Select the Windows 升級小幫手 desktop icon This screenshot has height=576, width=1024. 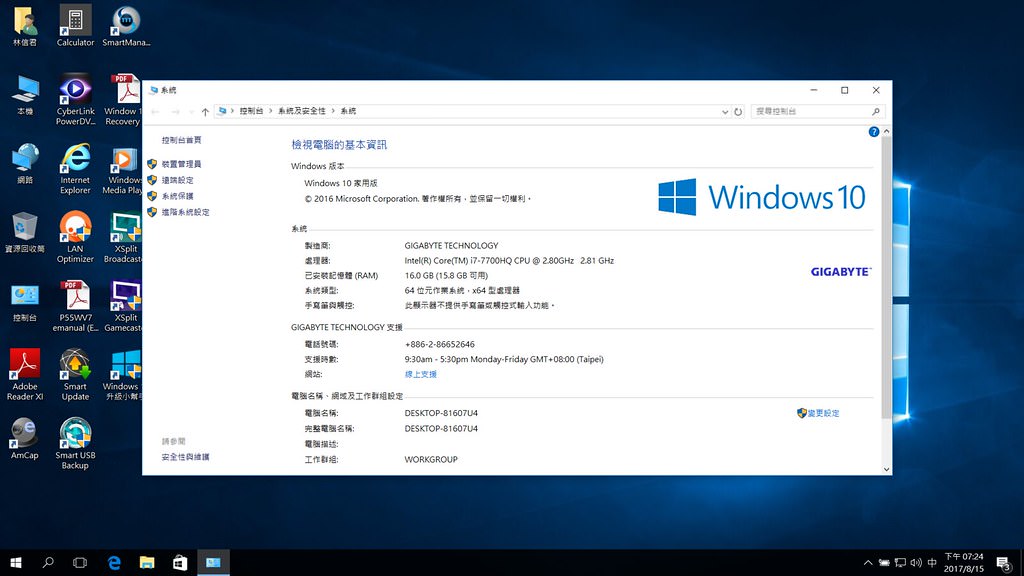click(x=122, y=375)
